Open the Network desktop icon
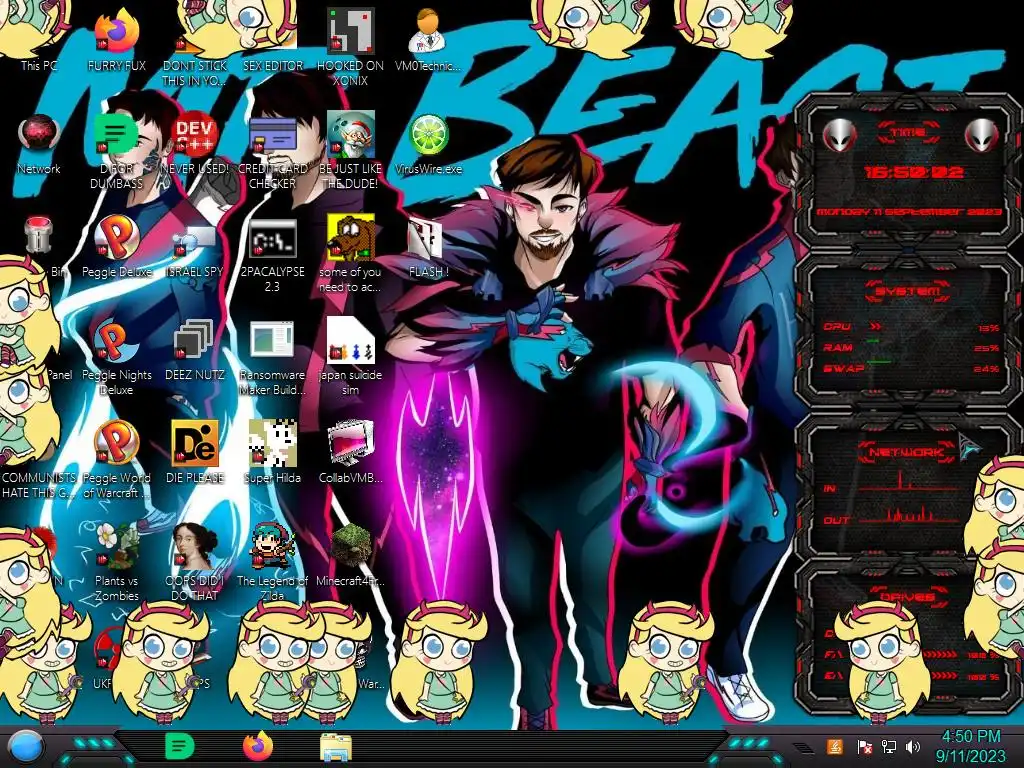This screenshot has height=768, width=1024. point(39,144)
